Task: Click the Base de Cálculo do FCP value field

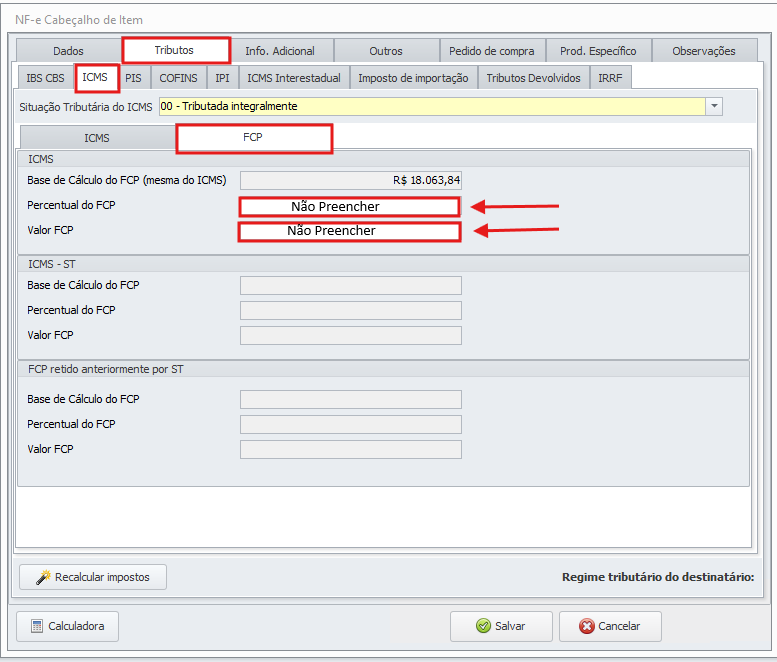Action: point(350,180)
